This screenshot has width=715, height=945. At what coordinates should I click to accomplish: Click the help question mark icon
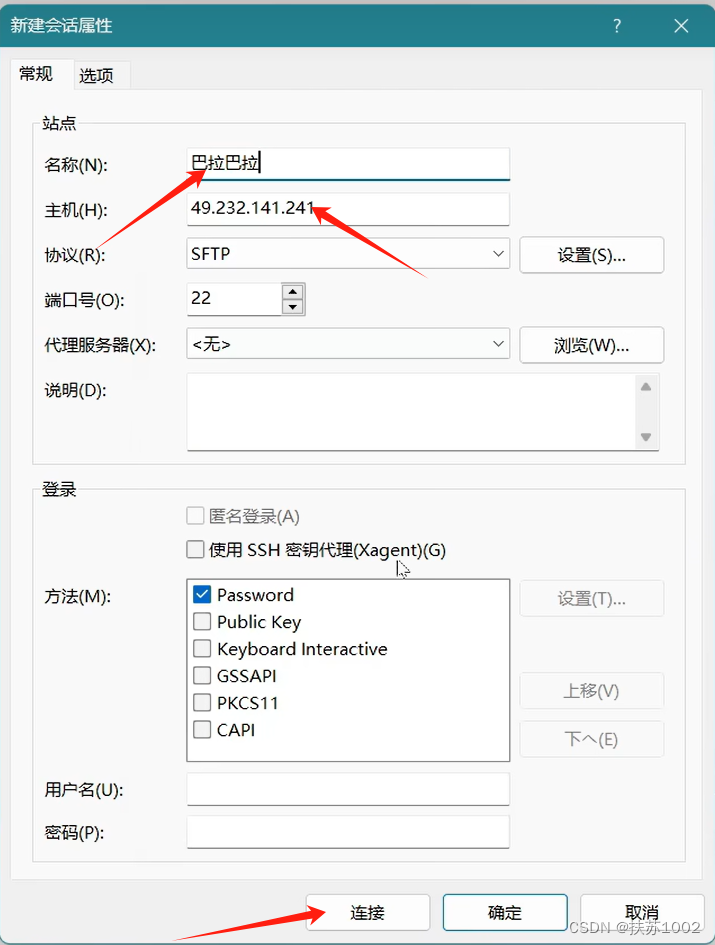617,26
